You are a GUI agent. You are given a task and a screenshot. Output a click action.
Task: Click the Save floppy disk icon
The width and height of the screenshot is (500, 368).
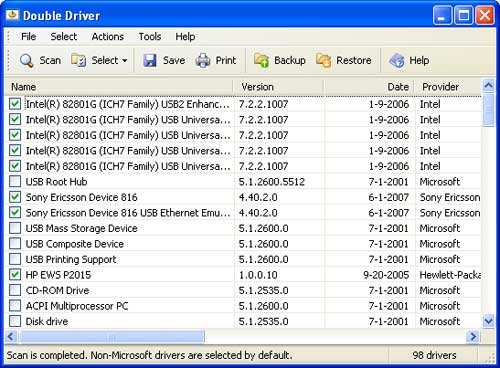tap(150, 60)
